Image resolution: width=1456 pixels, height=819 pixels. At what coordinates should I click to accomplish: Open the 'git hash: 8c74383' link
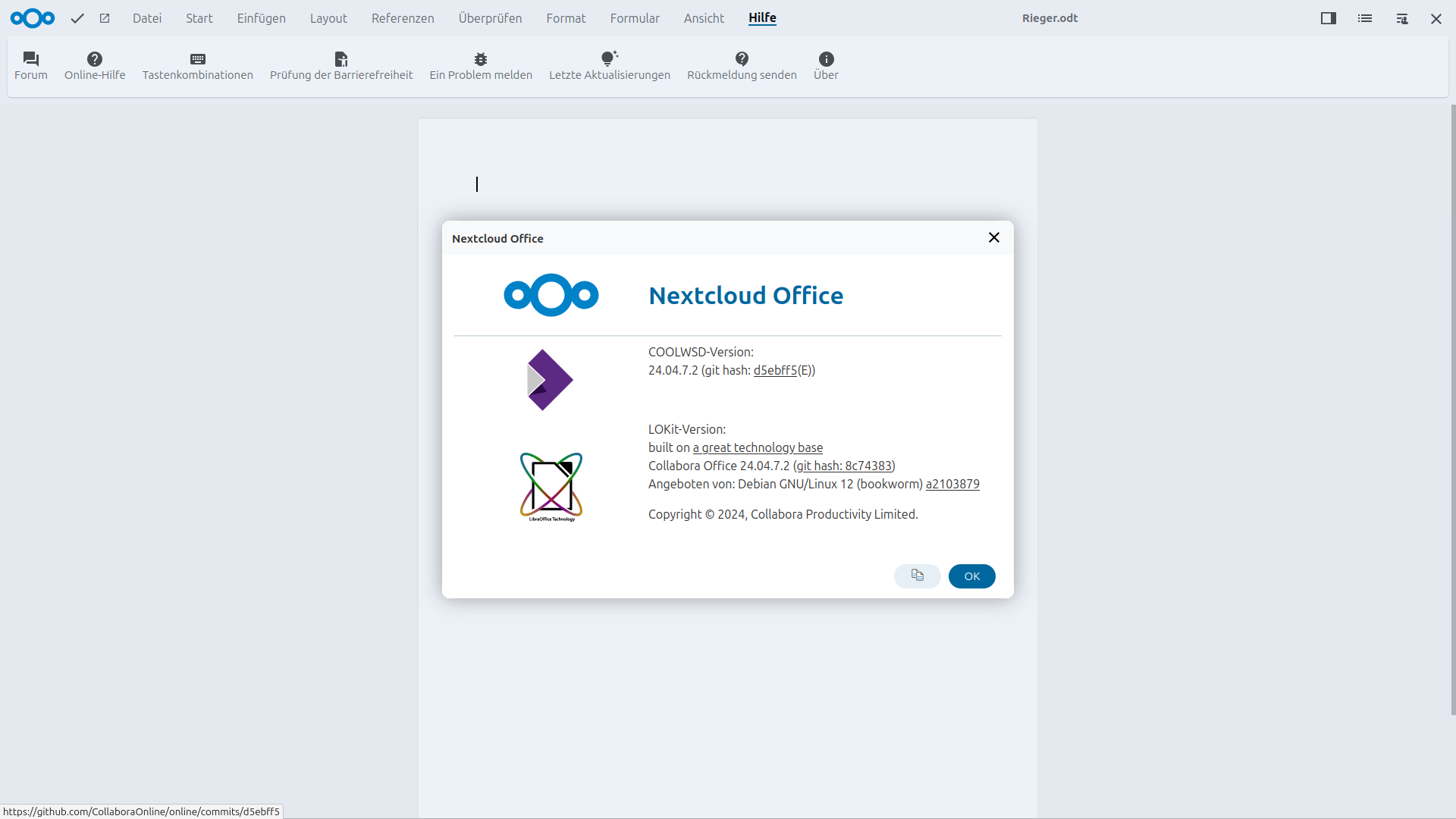(844, 466)
